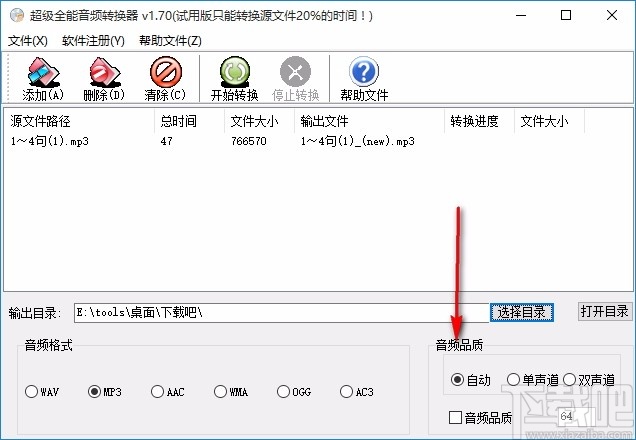
Task: Click the 总时间 column header
Action: [x=189, y=121]
